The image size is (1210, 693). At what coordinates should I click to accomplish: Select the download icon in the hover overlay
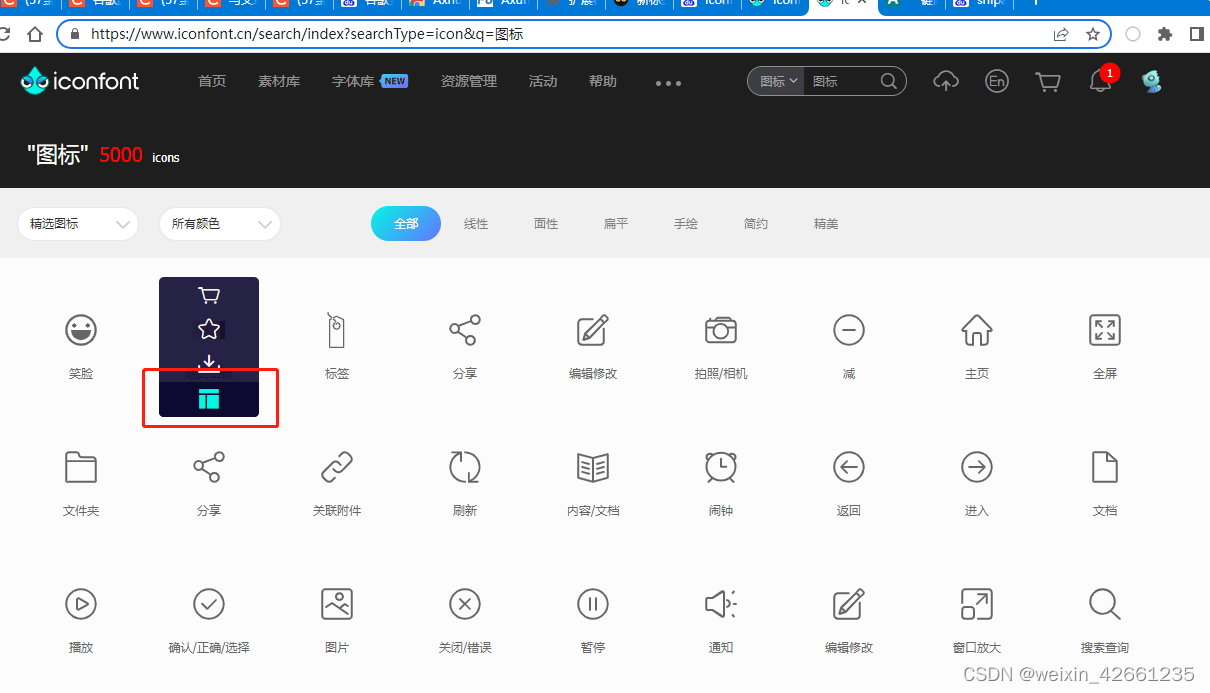(x=208, y=363)
